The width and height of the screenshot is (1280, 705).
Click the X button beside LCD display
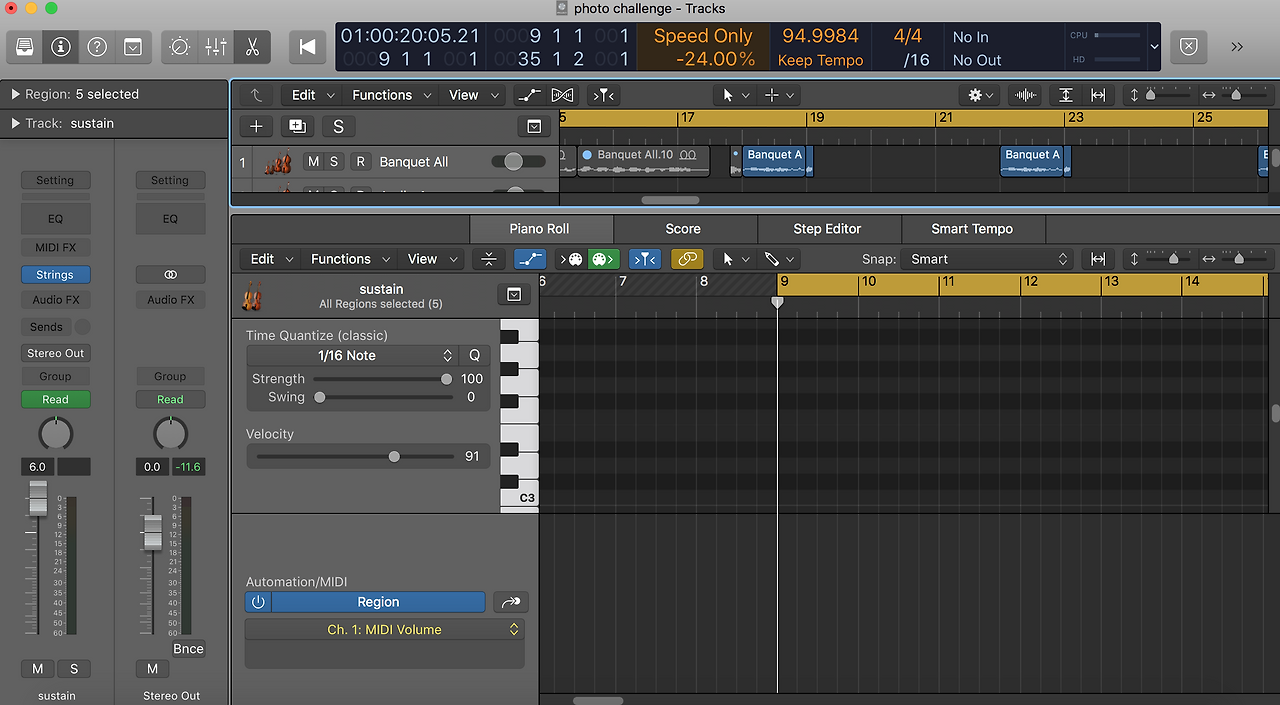(x=1188, y=46)
